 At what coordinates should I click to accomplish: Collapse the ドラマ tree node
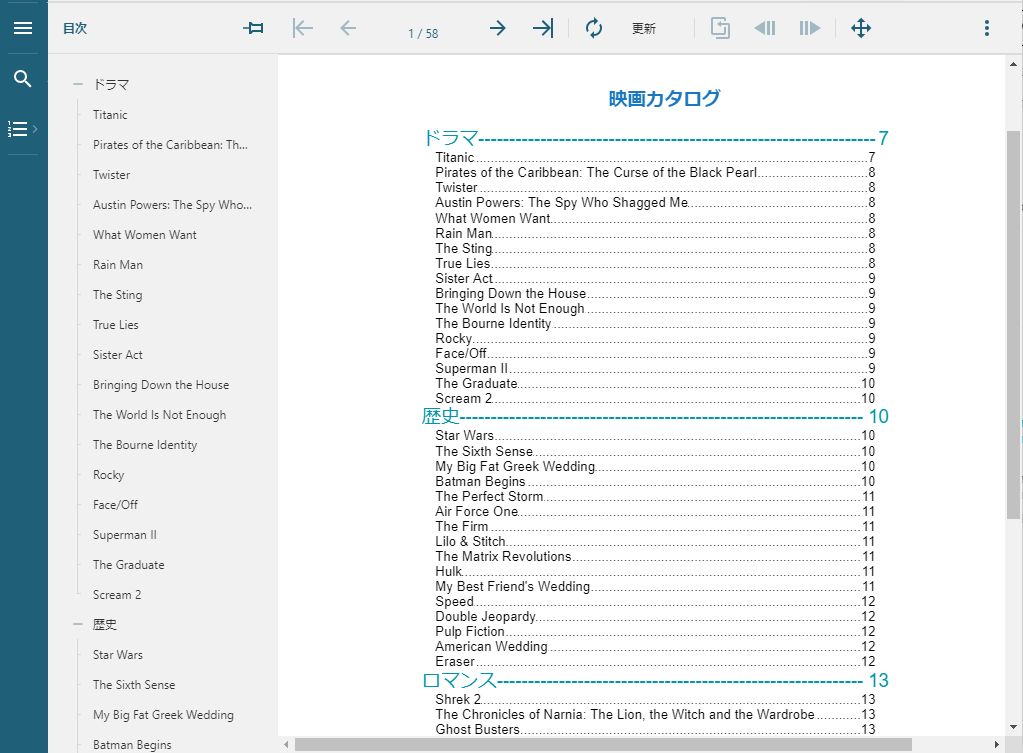click(78, 85)
